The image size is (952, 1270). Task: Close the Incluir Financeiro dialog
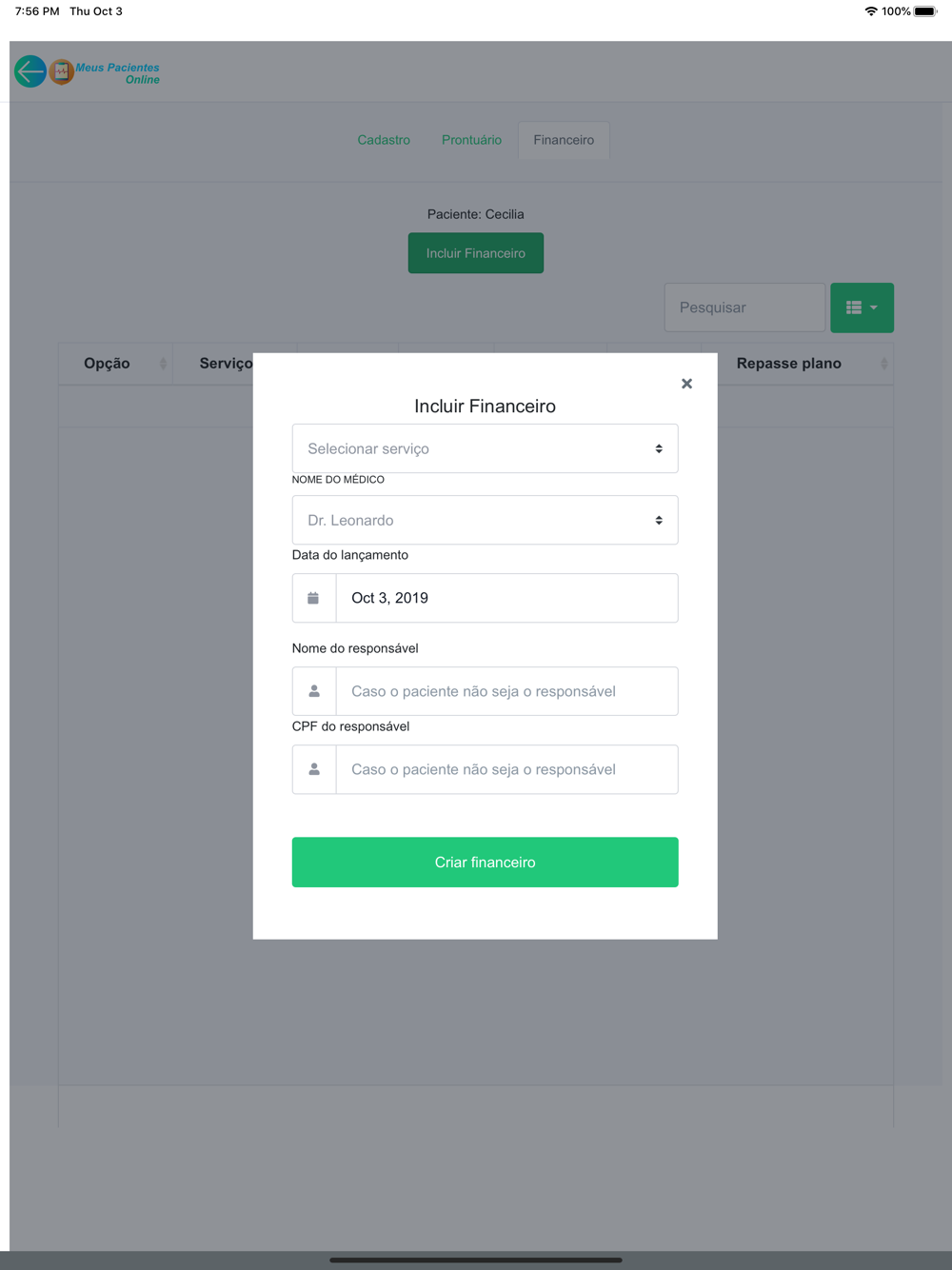686,384
